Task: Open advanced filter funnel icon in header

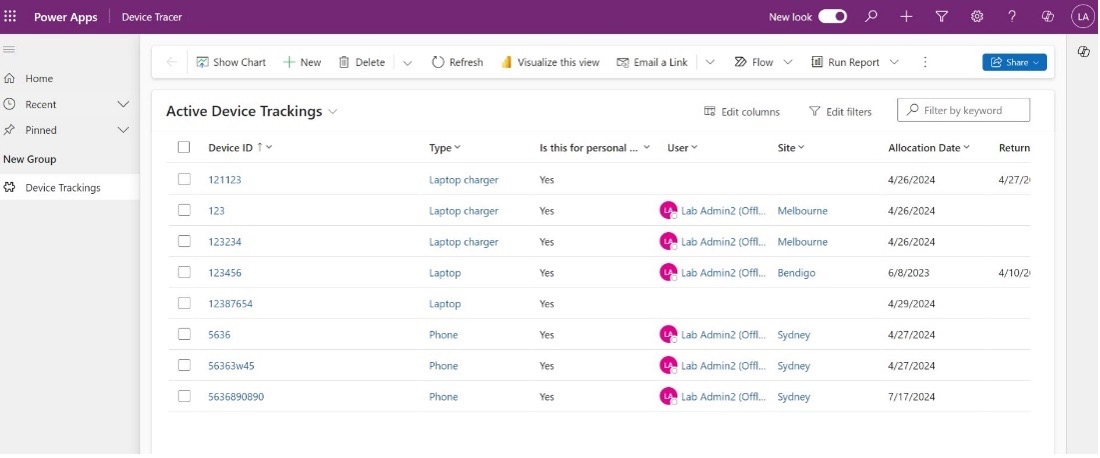Action: [941, 17]
